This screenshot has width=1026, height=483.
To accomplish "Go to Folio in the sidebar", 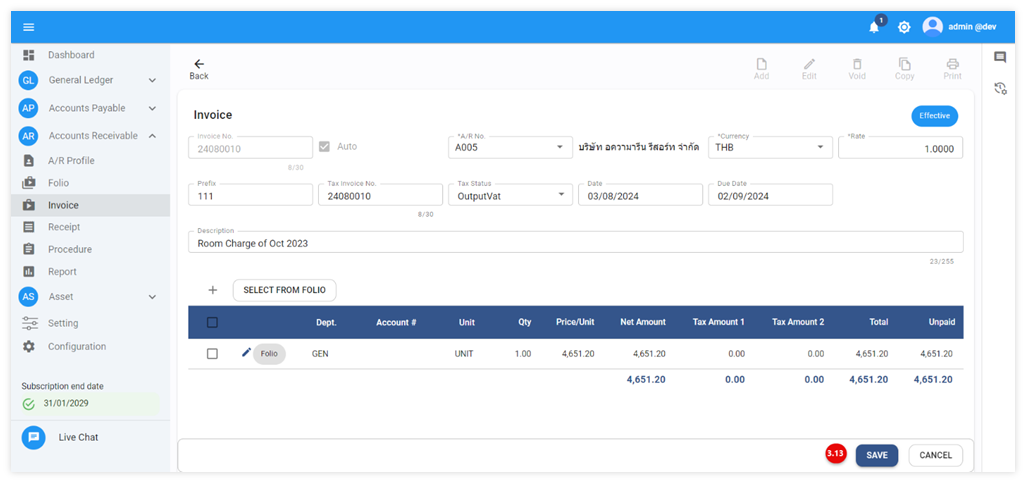I will [59, 183].
